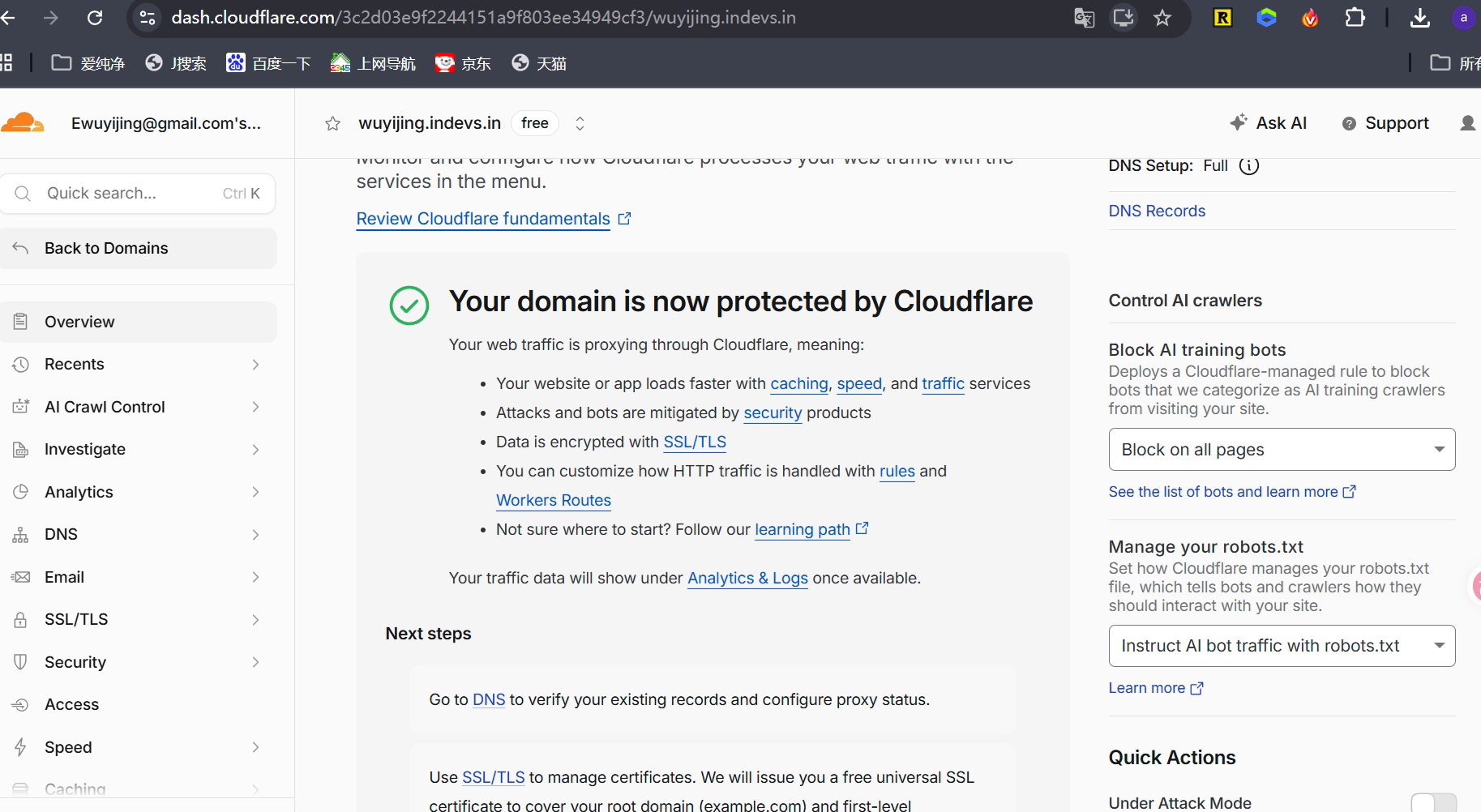
Task: Click the yellow R extension icon
Action: 1222,18
